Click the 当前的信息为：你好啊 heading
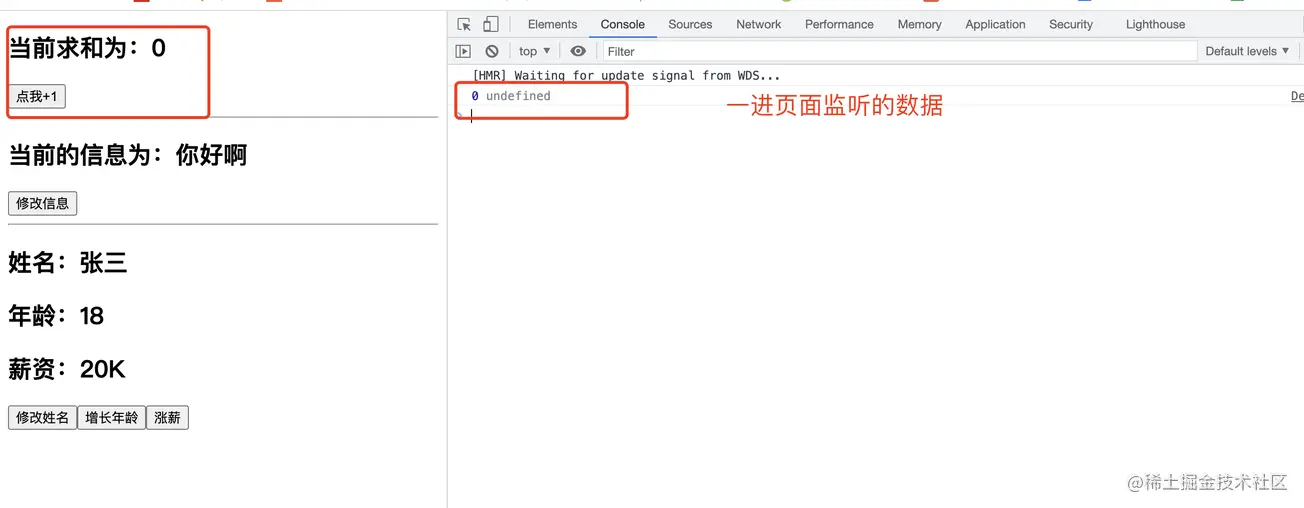Image resolution: width=1304 pixels, height=508 pixels. coord(128,155)
